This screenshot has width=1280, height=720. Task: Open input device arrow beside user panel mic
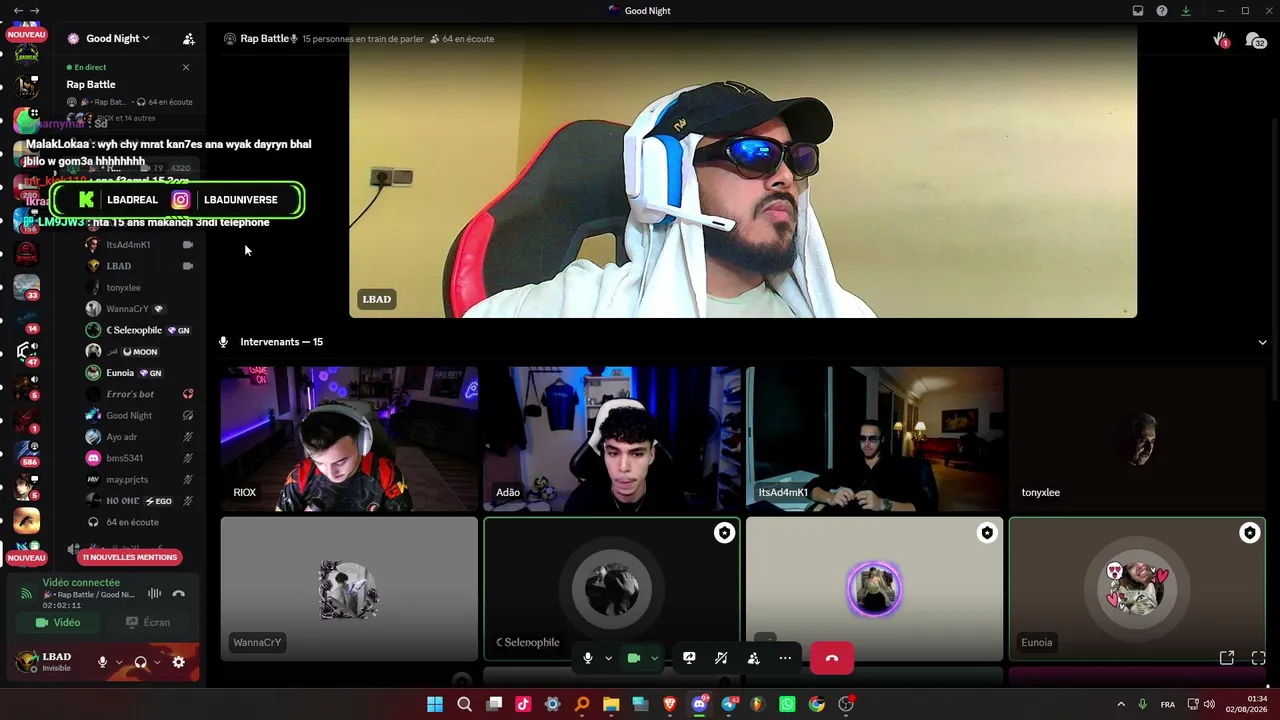(119, 662)
